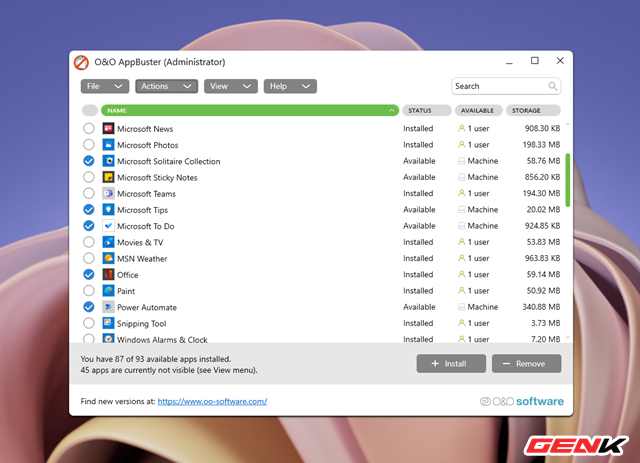640x463 pixels.
Task: Select the 'Microsoft Sticky Notes' name text
Action: click(157, 178)
